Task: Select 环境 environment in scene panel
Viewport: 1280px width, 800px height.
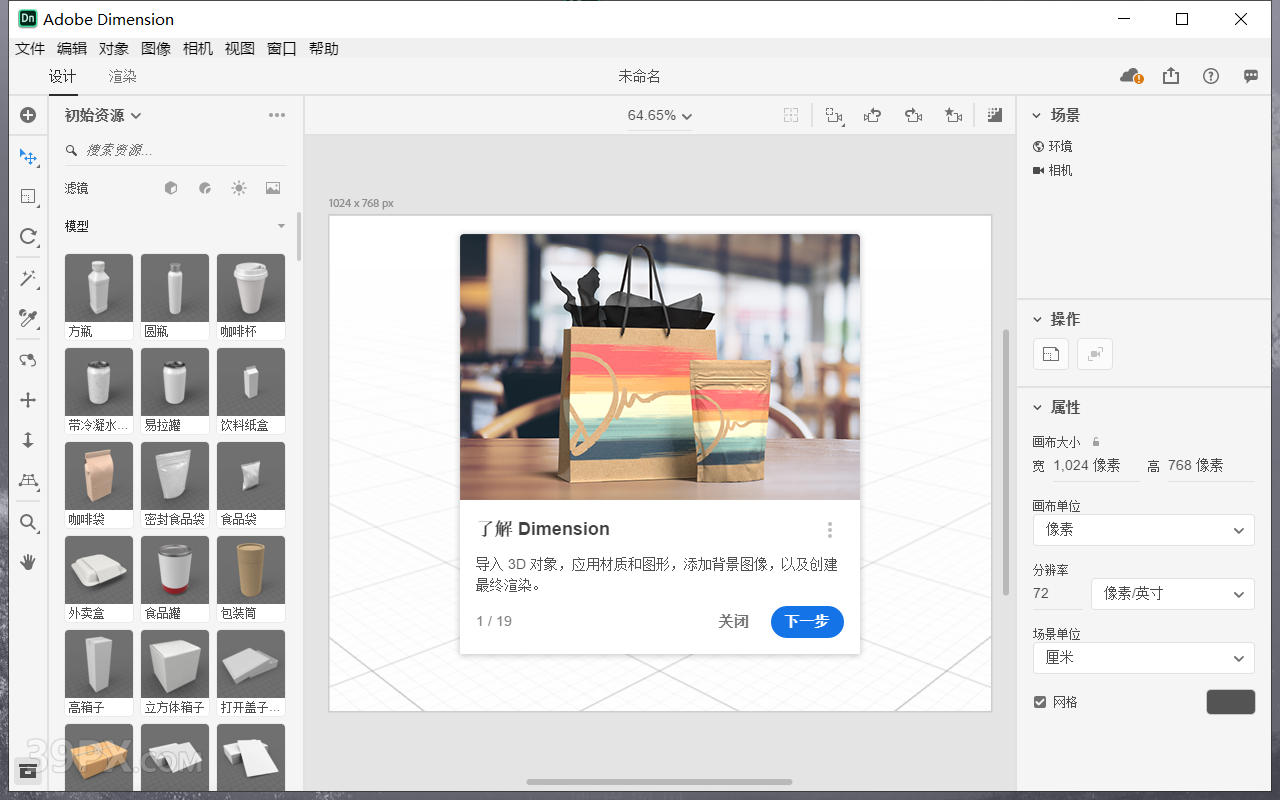Action: pos(1053,146)
